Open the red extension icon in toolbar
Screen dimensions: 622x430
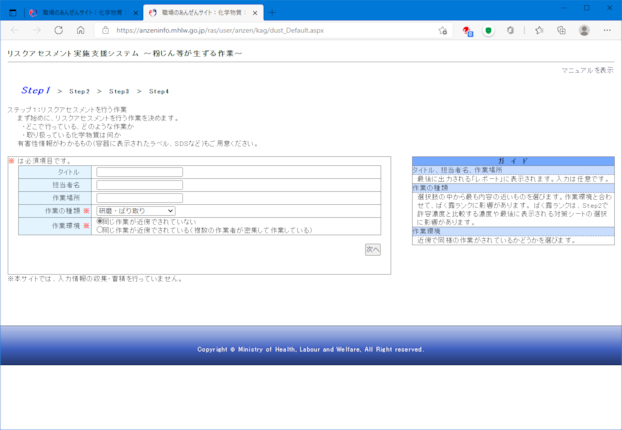(x=467, y=31)
